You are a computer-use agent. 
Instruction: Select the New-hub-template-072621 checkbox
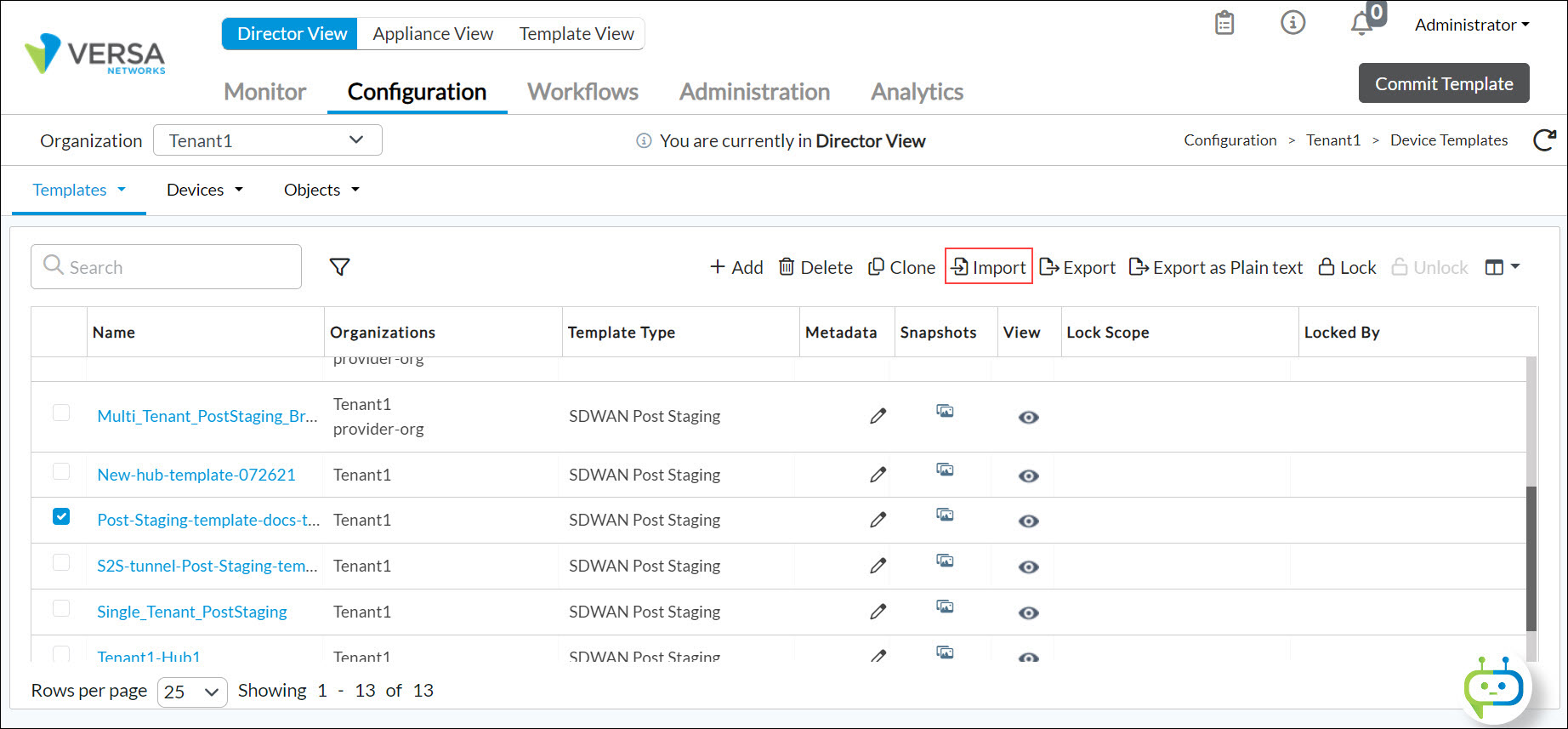click(x=61, y=471)
